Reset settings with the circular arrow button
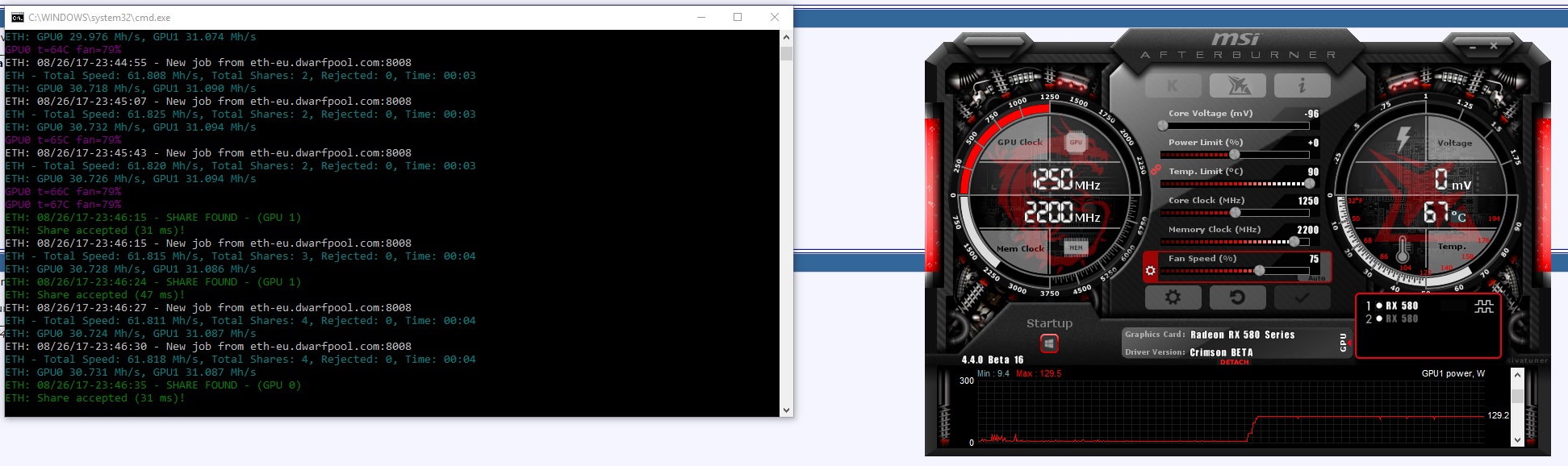 [x=1237, y=297]
